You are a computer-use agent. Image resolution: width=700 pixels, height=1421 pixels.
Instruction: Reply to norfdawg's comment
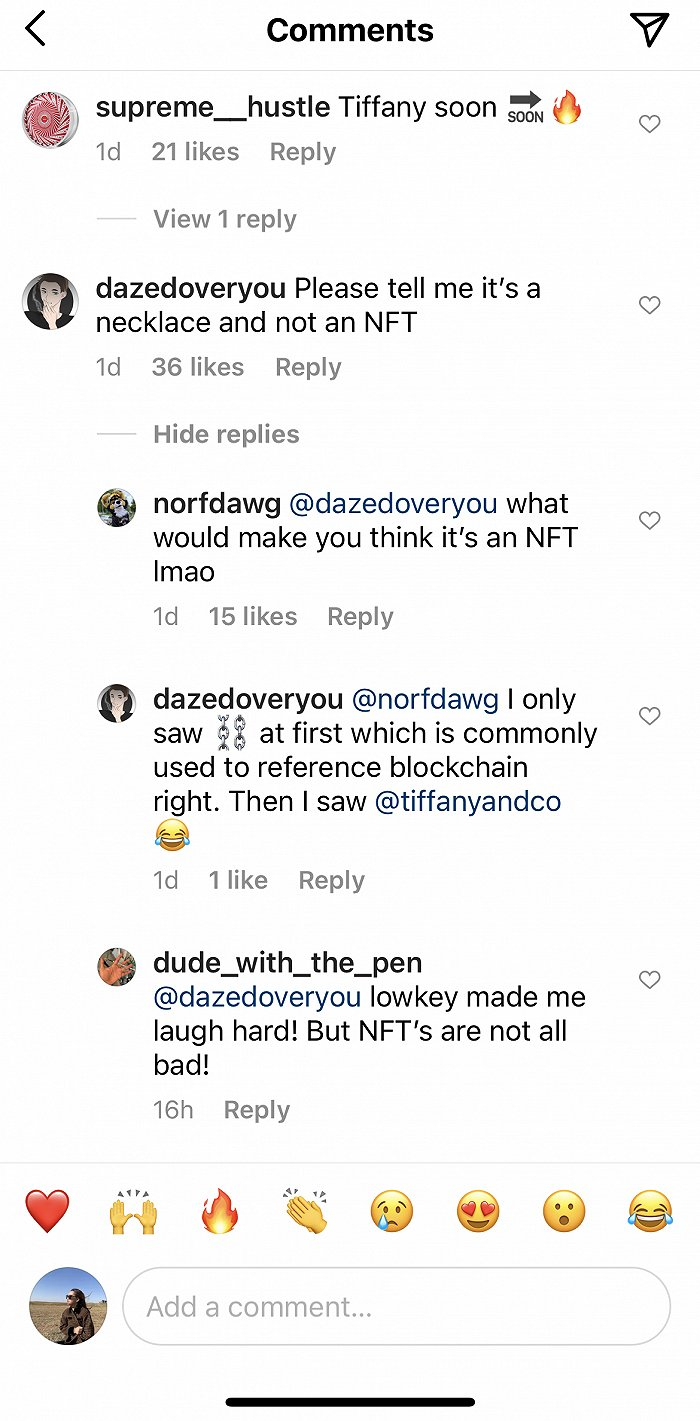click(360, 617)
